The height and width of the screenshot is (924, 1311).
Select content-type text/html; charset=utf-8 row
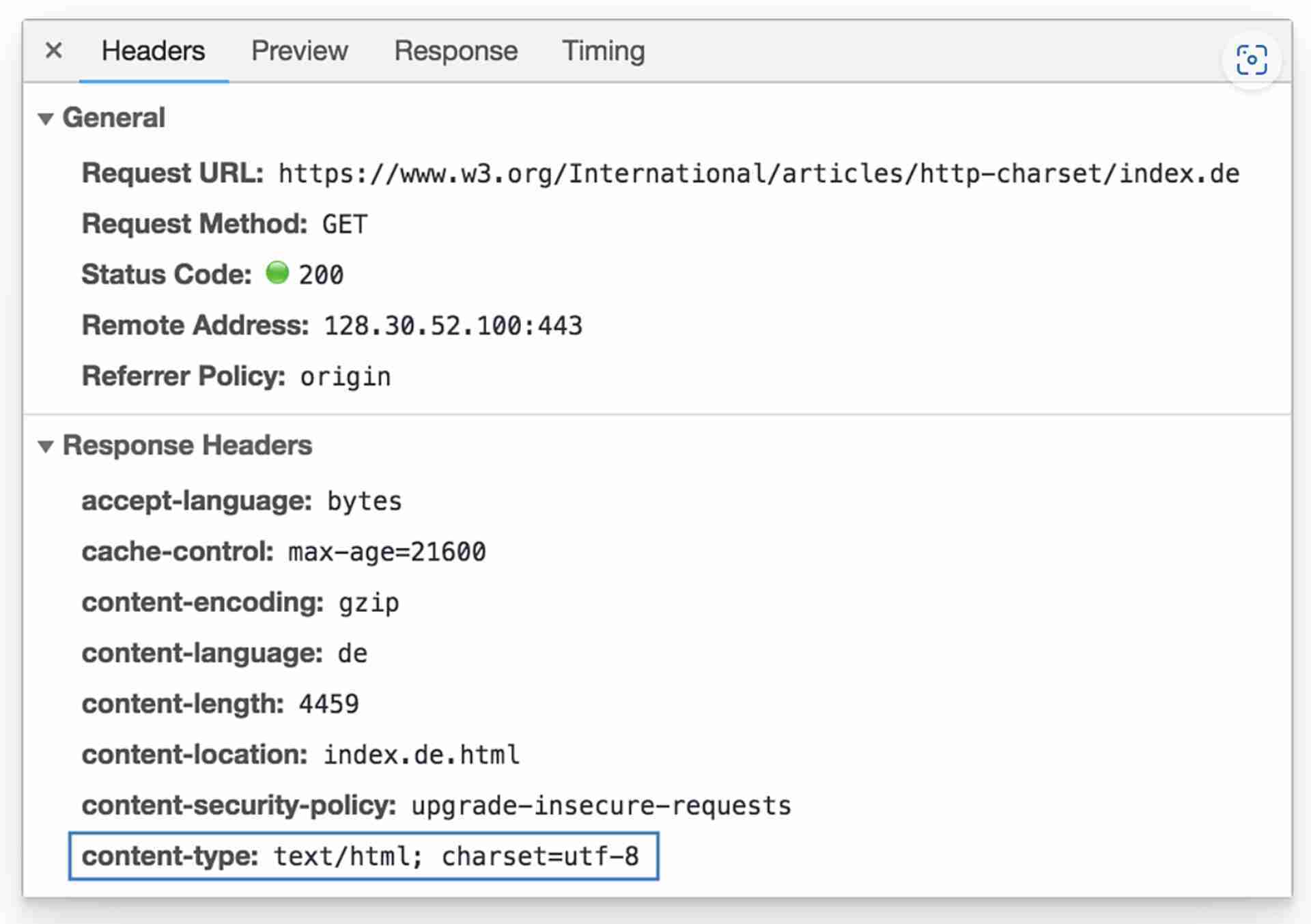363,856
